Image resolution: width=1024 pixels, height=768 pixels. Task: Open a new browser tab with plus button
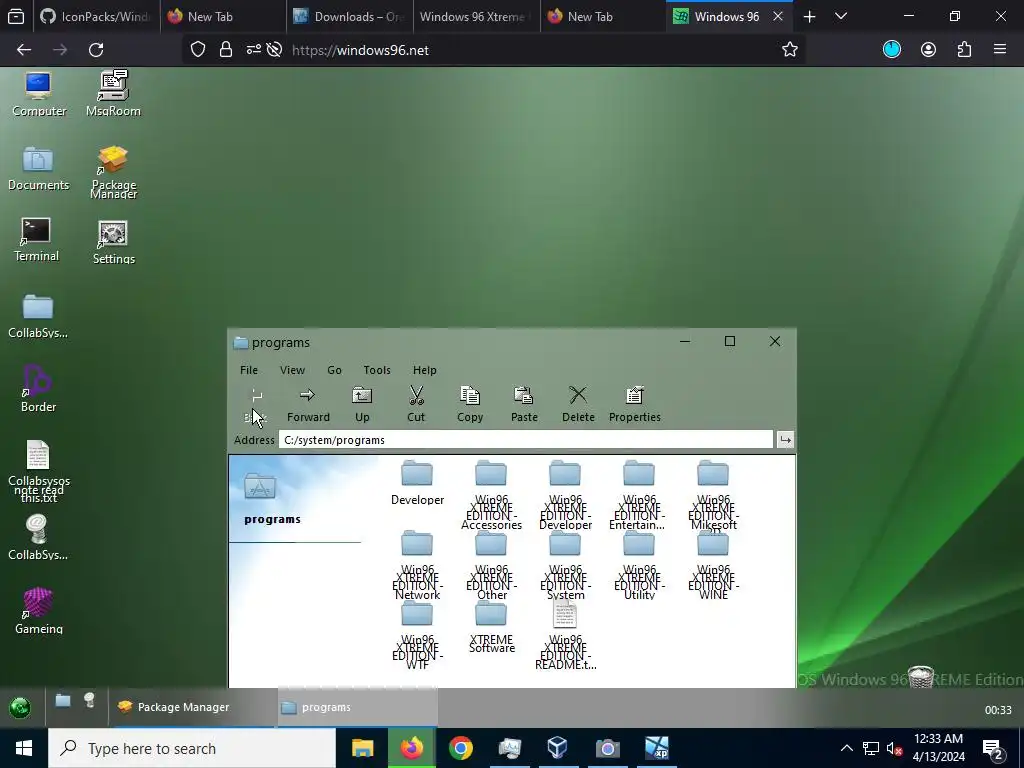pyautogui.click(x=809, y=16)
